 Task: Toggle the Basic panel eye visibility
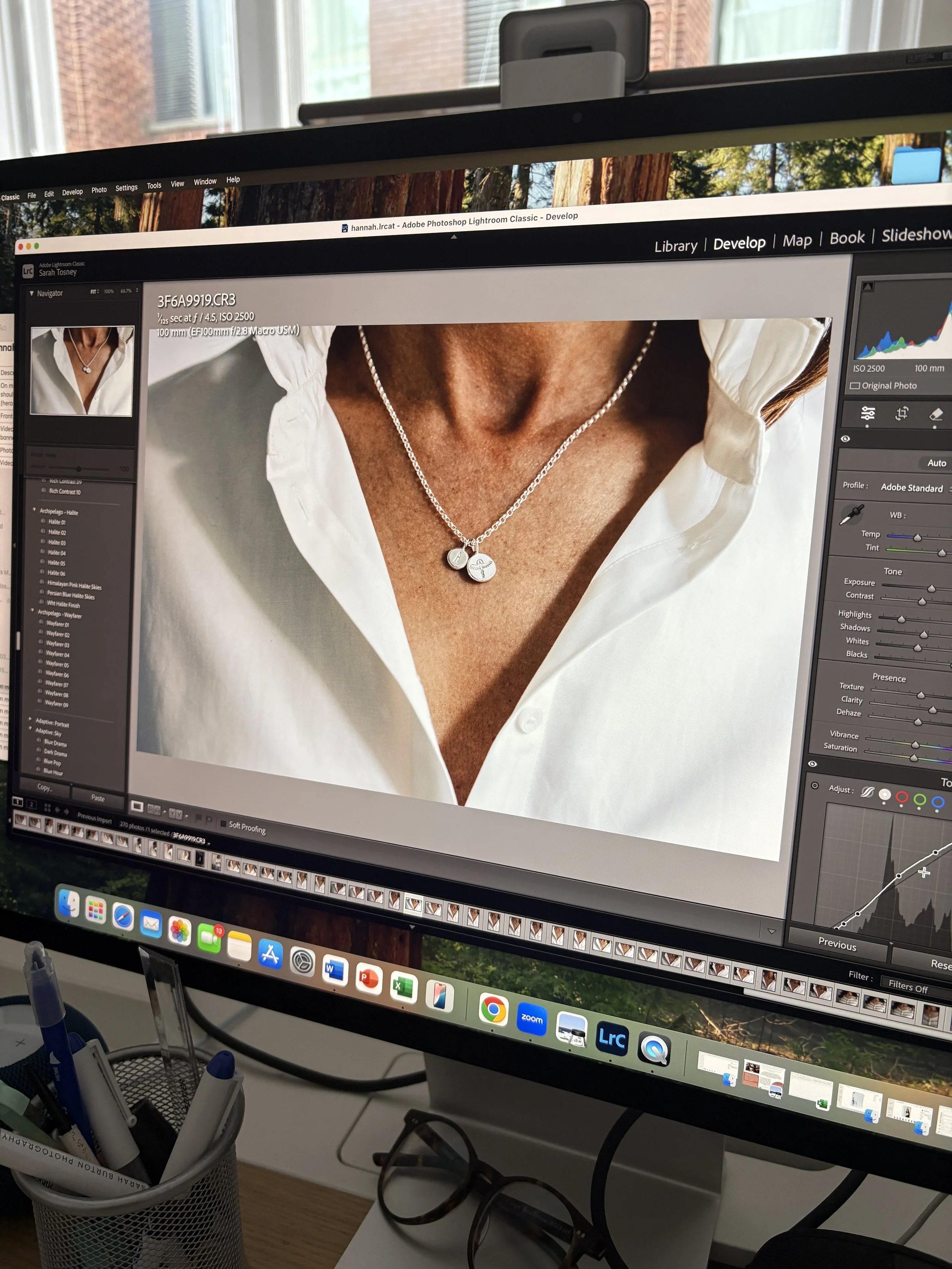pos(845,439)
